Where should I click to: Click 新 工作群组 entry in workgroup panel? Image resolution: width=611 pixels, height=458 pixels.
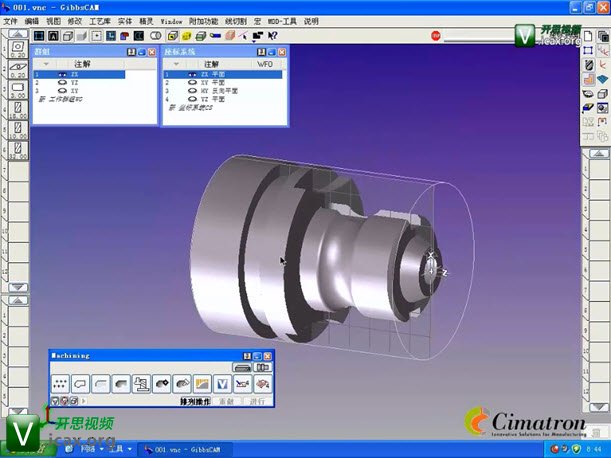[61, 99]
